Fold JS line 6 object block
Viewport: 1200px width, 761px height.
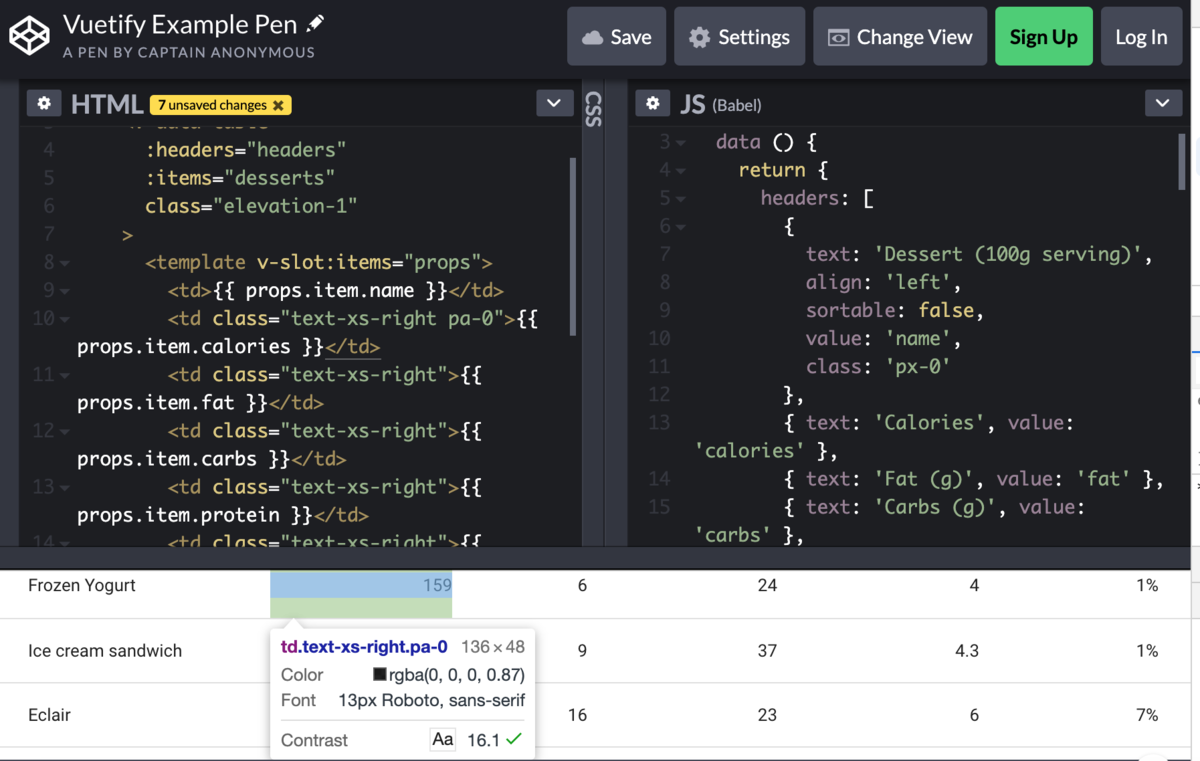coord(681,228)
